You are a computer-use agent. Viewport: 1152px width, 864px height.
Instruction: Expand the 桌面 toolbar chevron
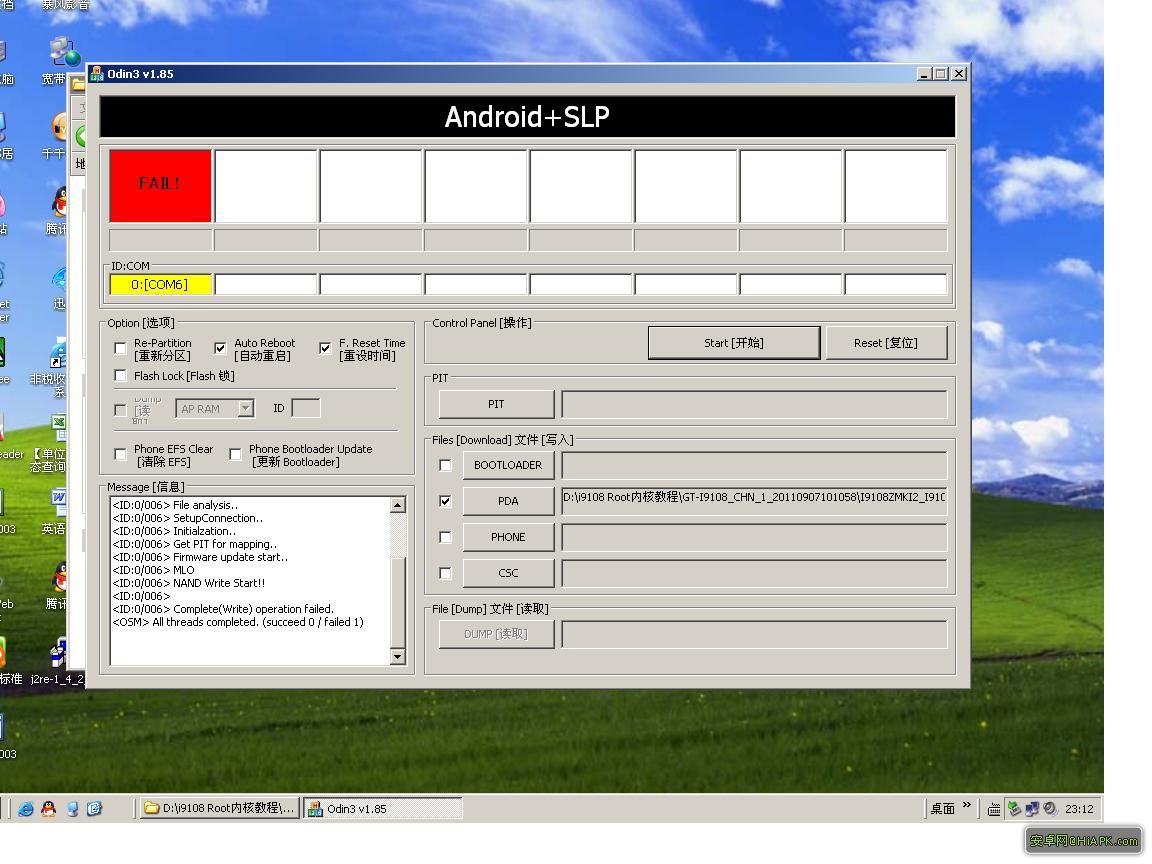click(967, 805)
